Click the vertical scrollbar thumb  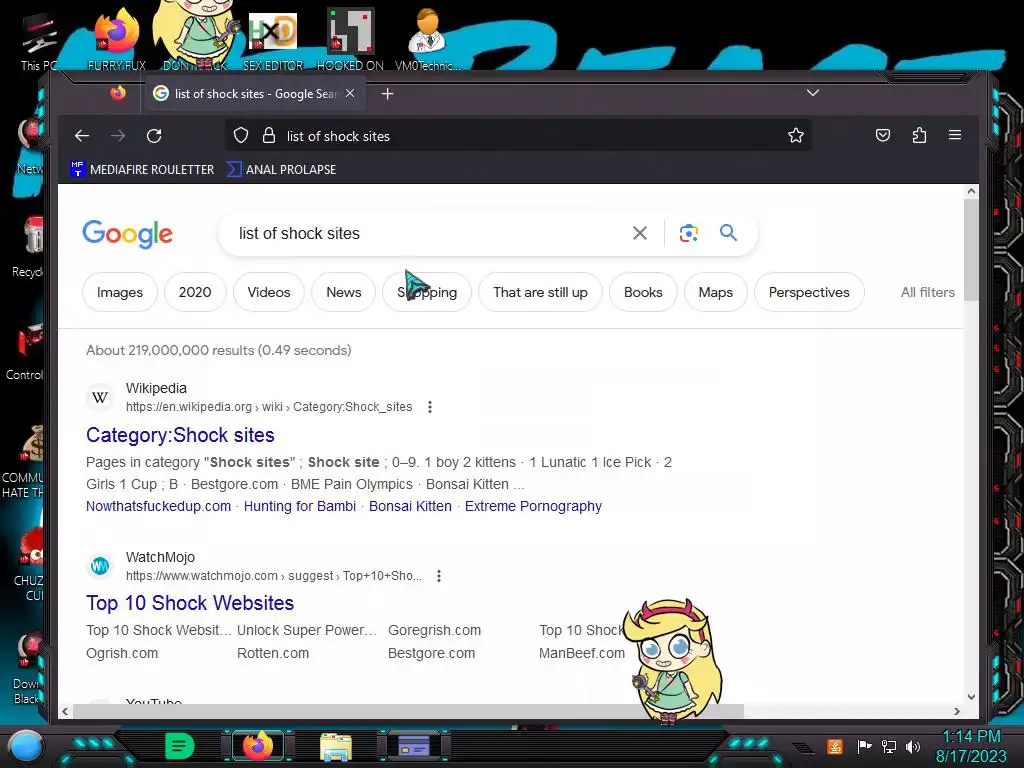[971, 250]
